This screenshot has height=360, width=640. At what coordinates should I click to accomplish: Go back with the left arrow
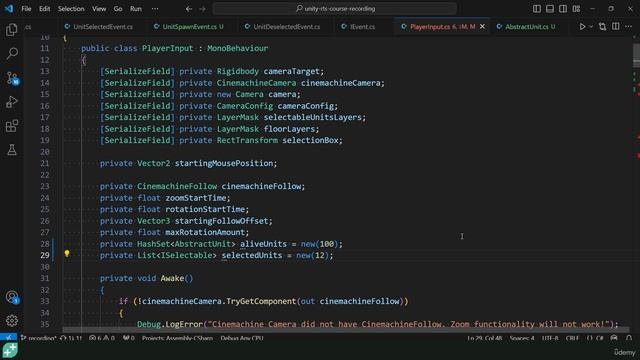coord(189,9)
